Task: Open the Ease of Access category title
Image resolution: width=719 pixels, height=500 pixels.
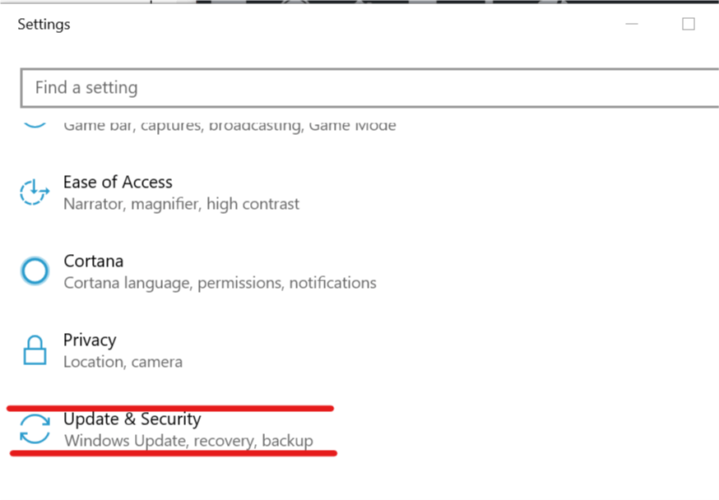Action: pyautogui.click(x=118, y=182)
